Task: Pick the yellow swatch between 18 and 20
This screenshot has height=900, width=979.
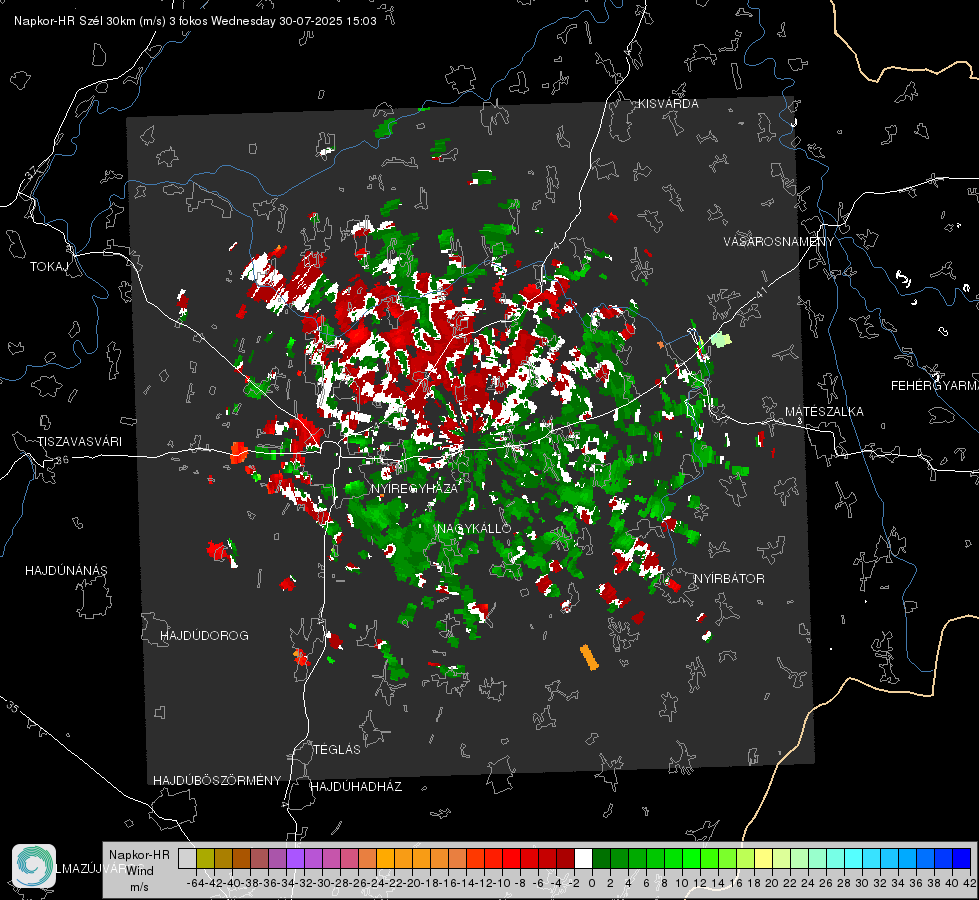Action: point(763,858)
